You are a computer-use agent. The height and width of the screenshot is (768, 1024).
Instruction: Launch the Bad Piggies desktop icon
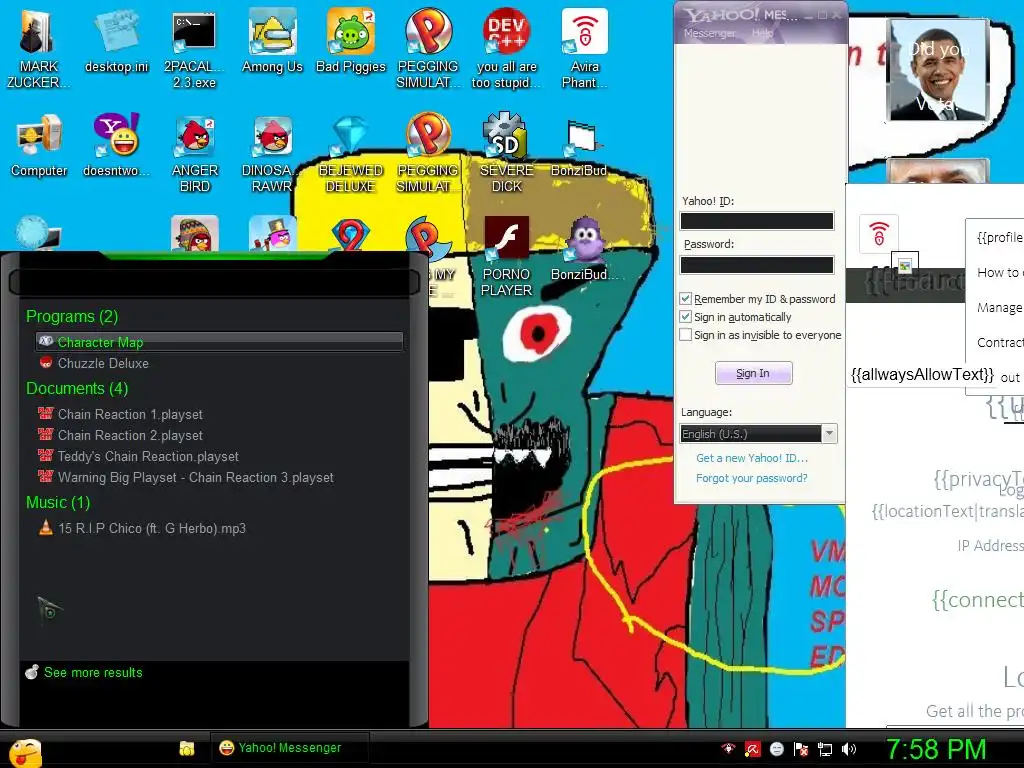click(x=351, y=42)
